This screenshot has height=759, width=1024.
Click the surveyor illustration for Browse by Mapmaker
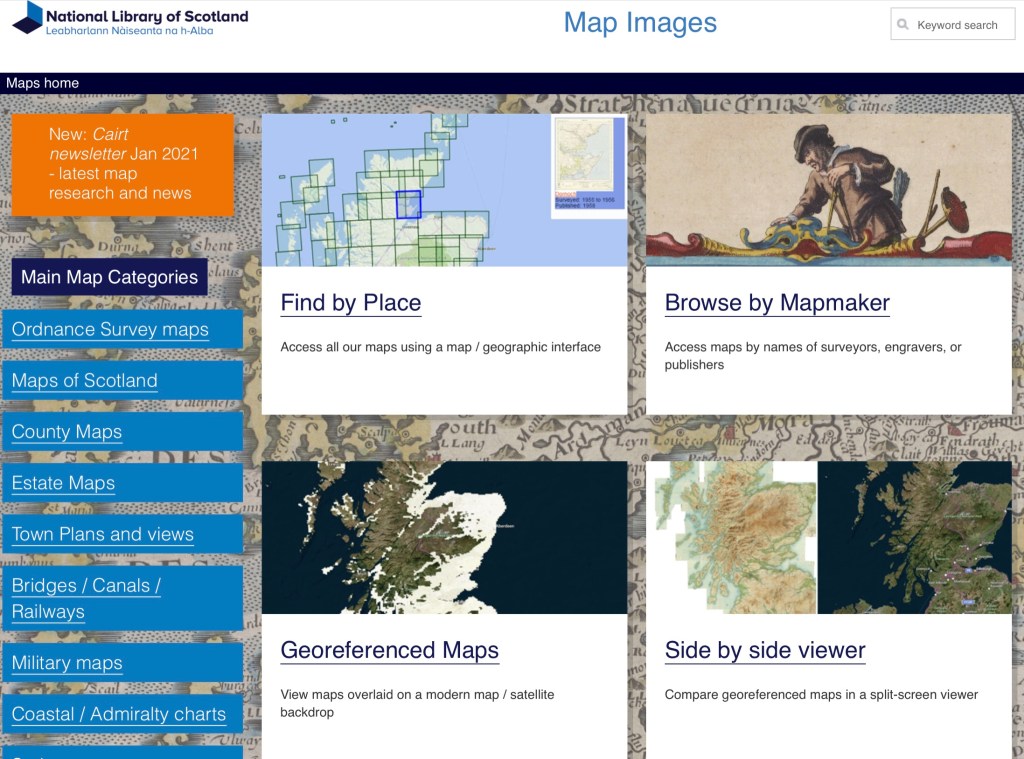click(828, 190)
